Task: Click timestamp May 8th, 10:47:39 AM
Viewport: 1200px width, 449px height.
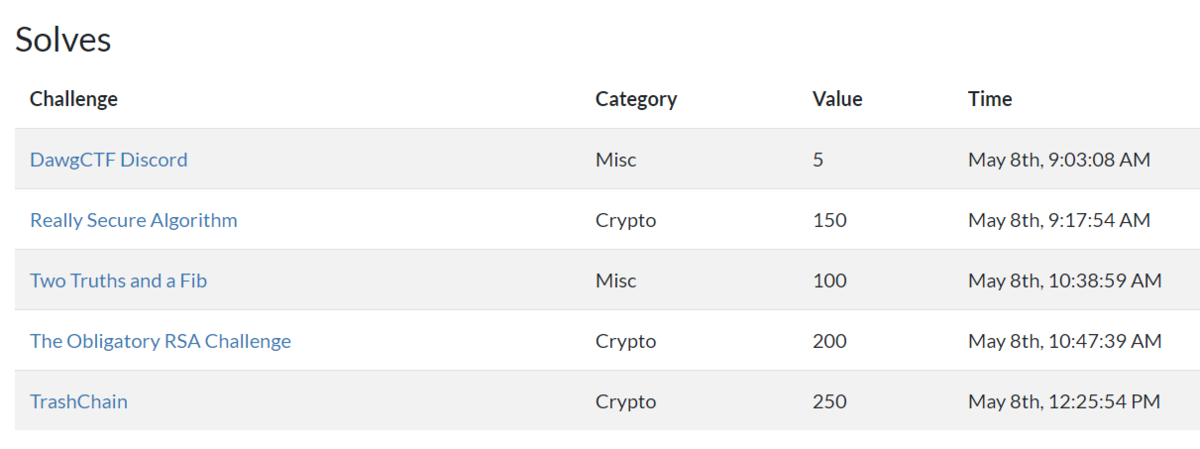Action: 1065,341
